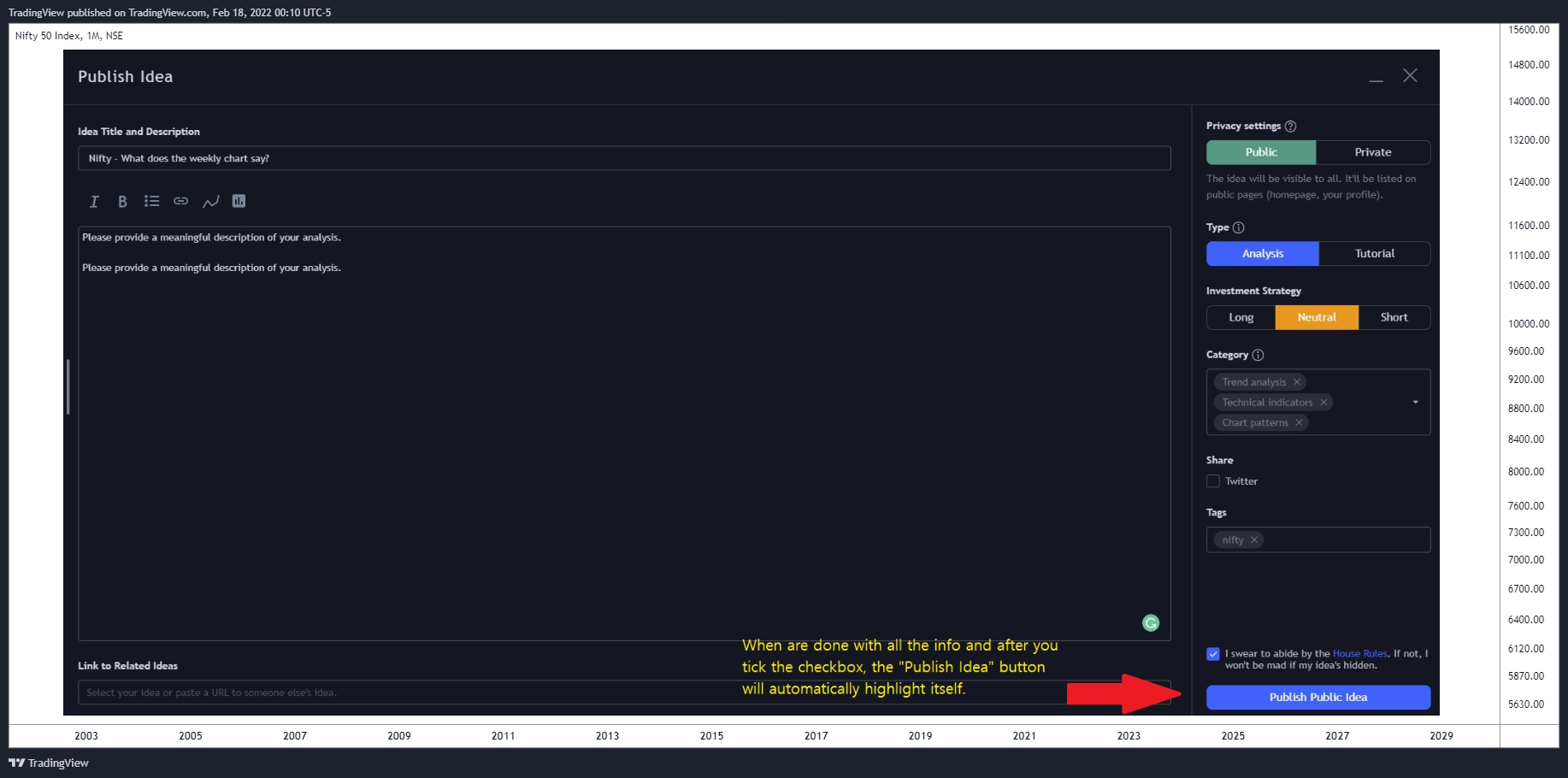This screenshot has width=1568, height=778.
Task: Select Private privacy option
Action: tap(1373, 152)
